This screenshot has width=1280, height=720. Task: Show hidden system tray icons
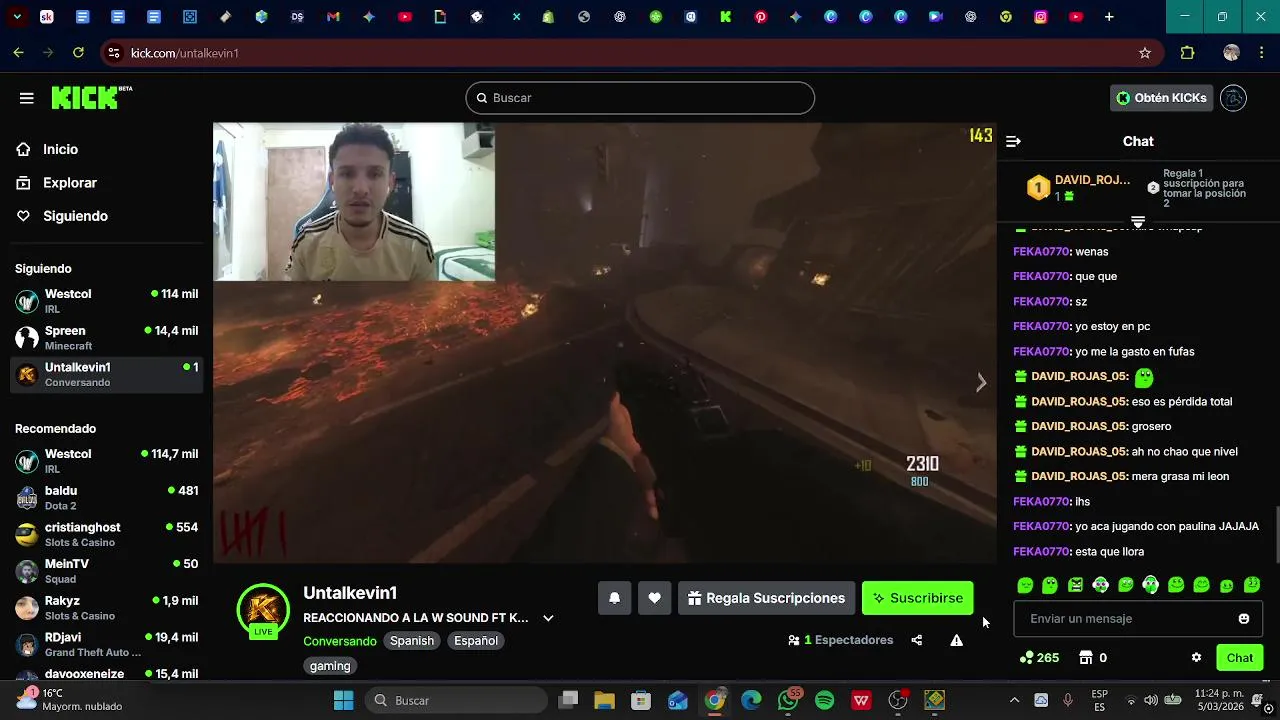[x=1014, y=700]
